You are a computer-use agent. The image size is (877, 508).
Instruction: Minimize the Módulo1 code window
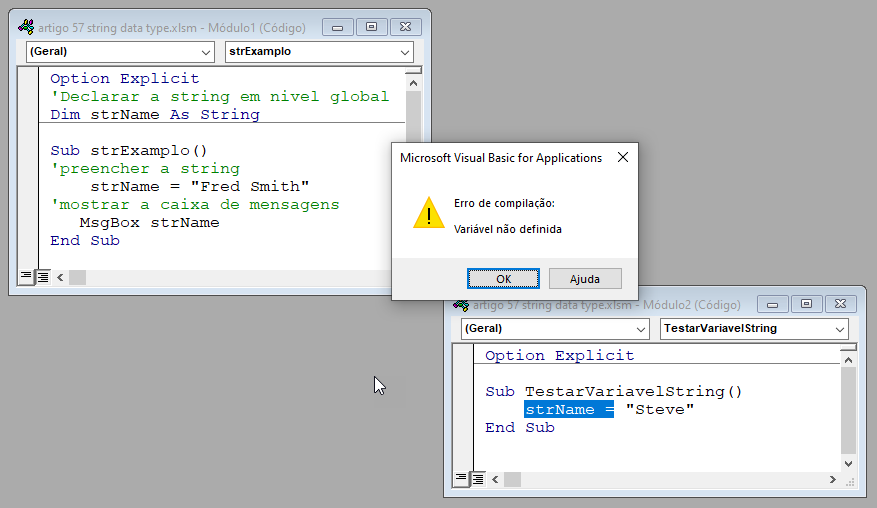click(337, 27)
